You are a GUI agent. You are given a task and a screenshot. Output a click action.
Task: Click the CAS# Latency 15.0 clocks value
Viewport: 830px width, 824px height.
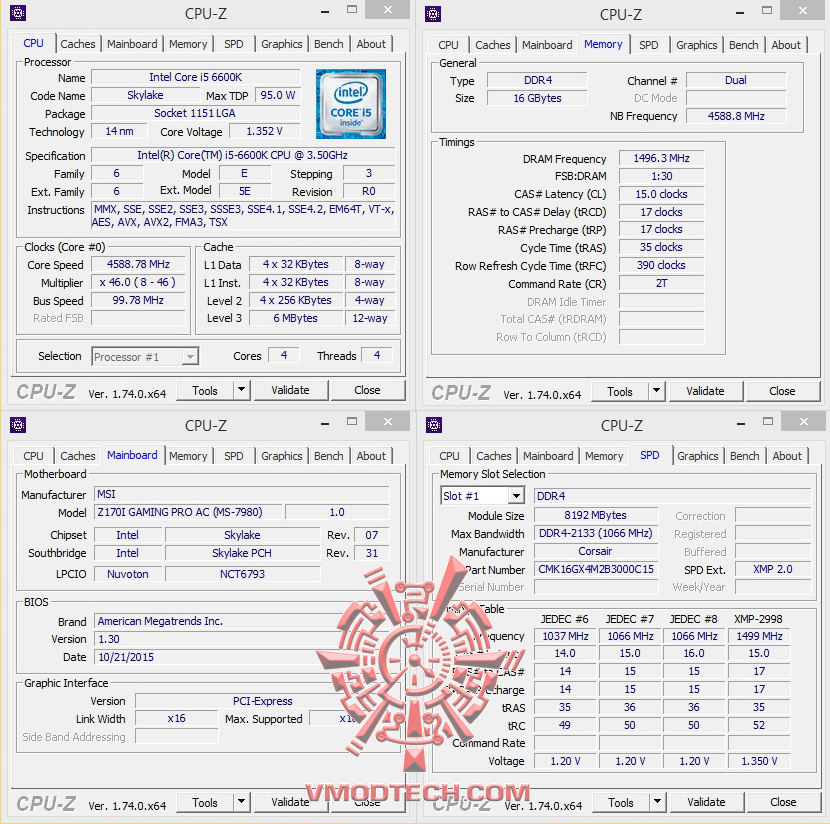661,194
